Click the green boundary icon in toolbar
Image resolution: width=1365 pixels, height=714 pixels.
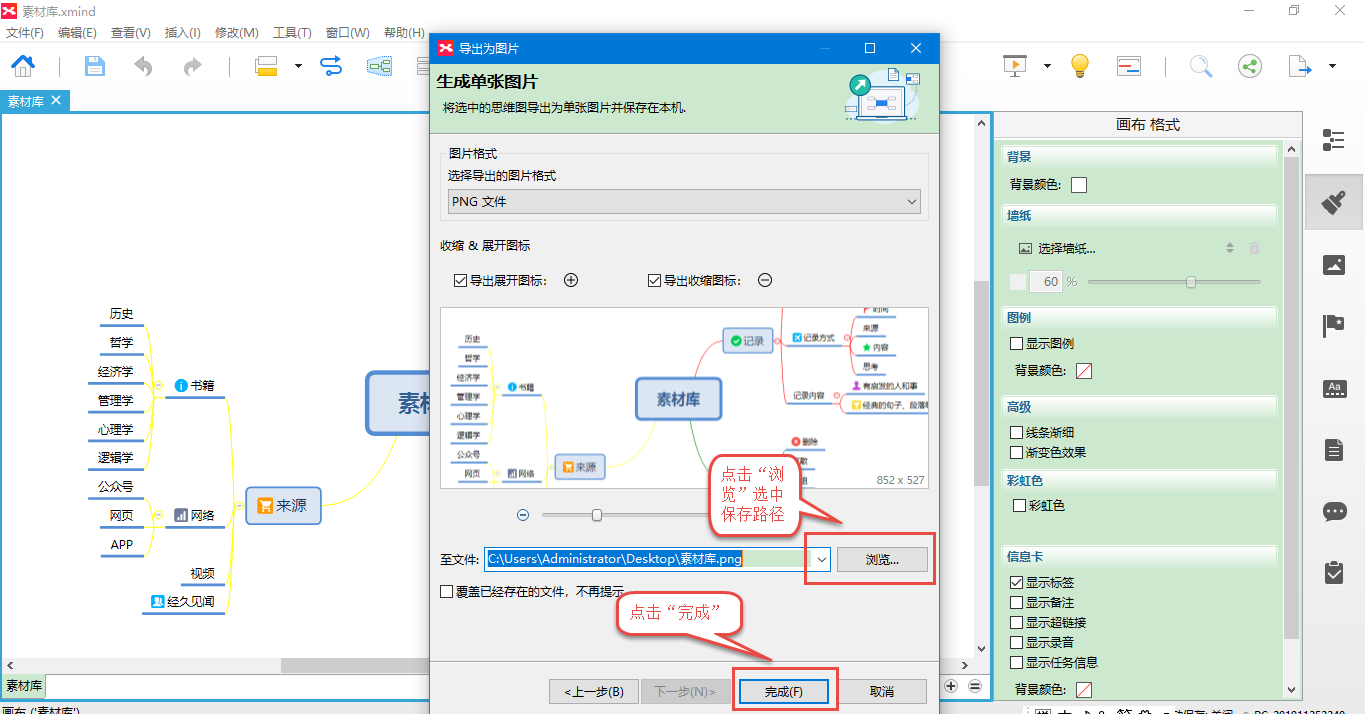click(379, 66)
